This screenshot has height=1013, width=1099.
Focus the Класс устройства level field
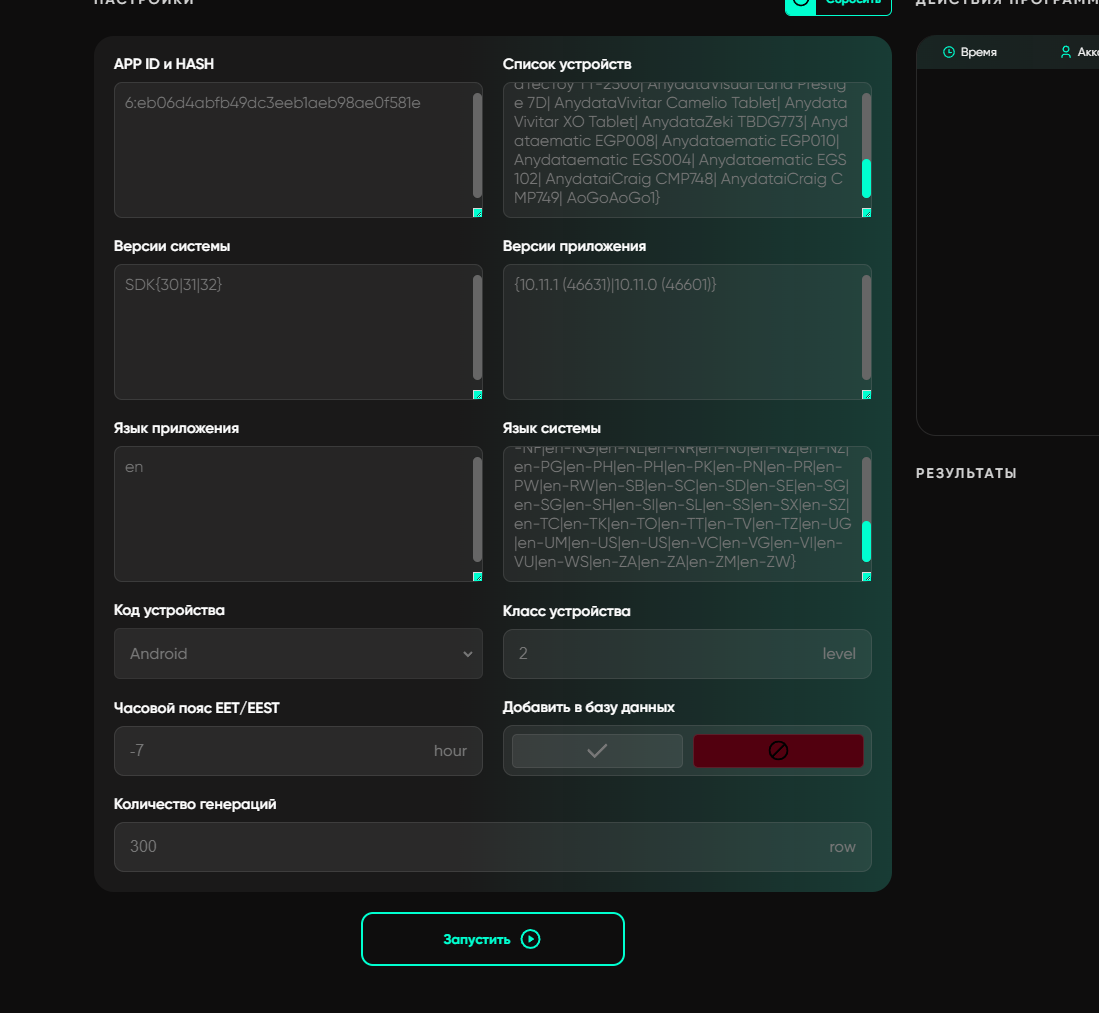(x=660, y=654)
